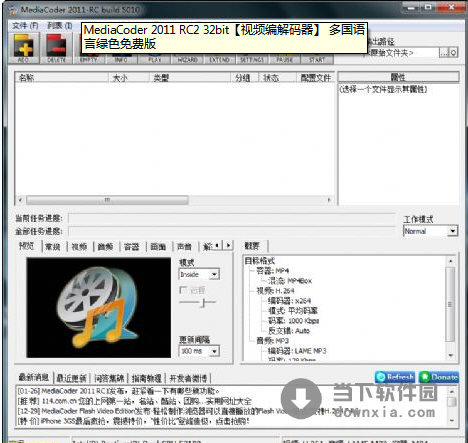Open the 问答集锦 news tab
This screenshot has height=443, width=468.
(x=109, y=378)
